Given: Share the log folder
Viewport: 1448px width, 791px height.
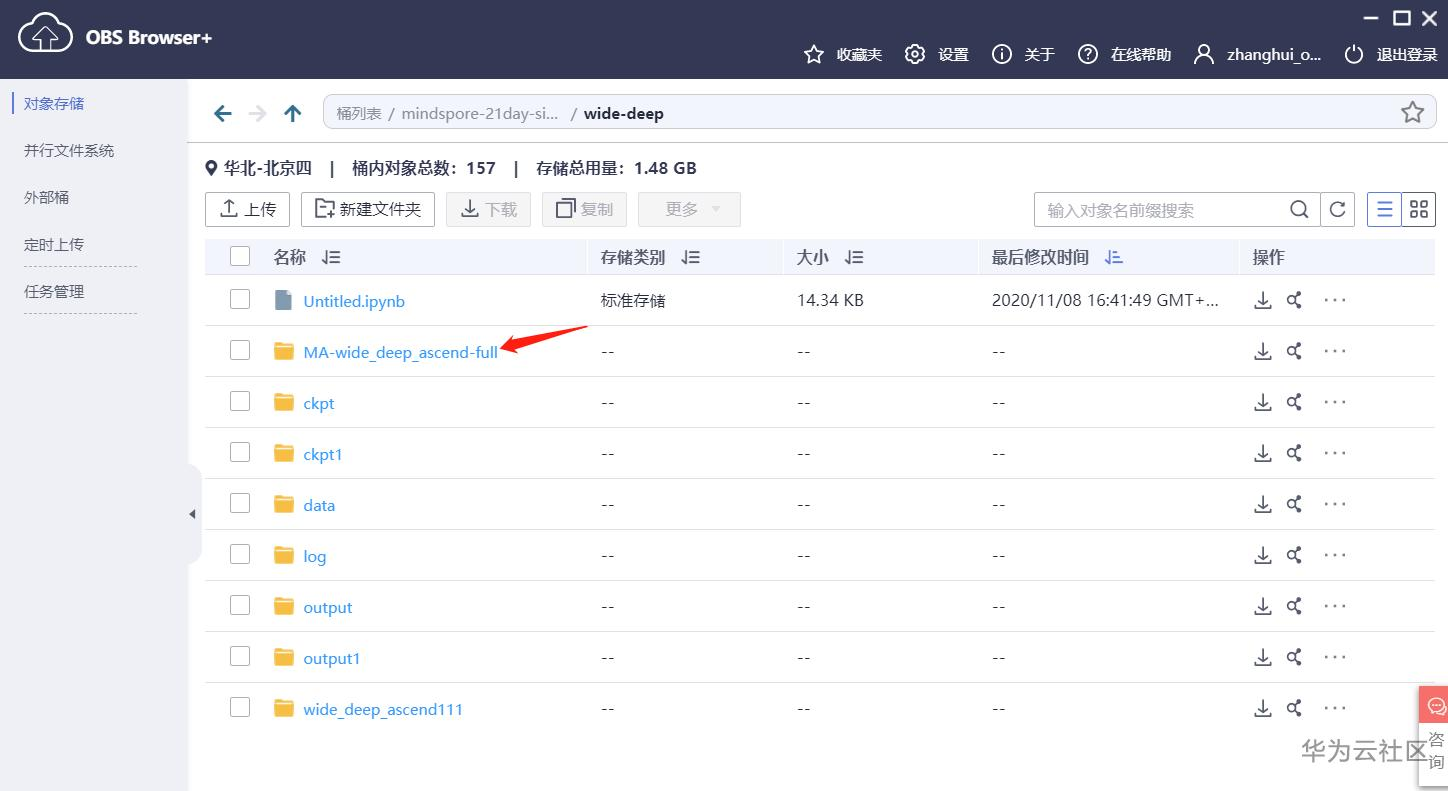Looking at the screenshot, I should click(x=1294, y=555).
